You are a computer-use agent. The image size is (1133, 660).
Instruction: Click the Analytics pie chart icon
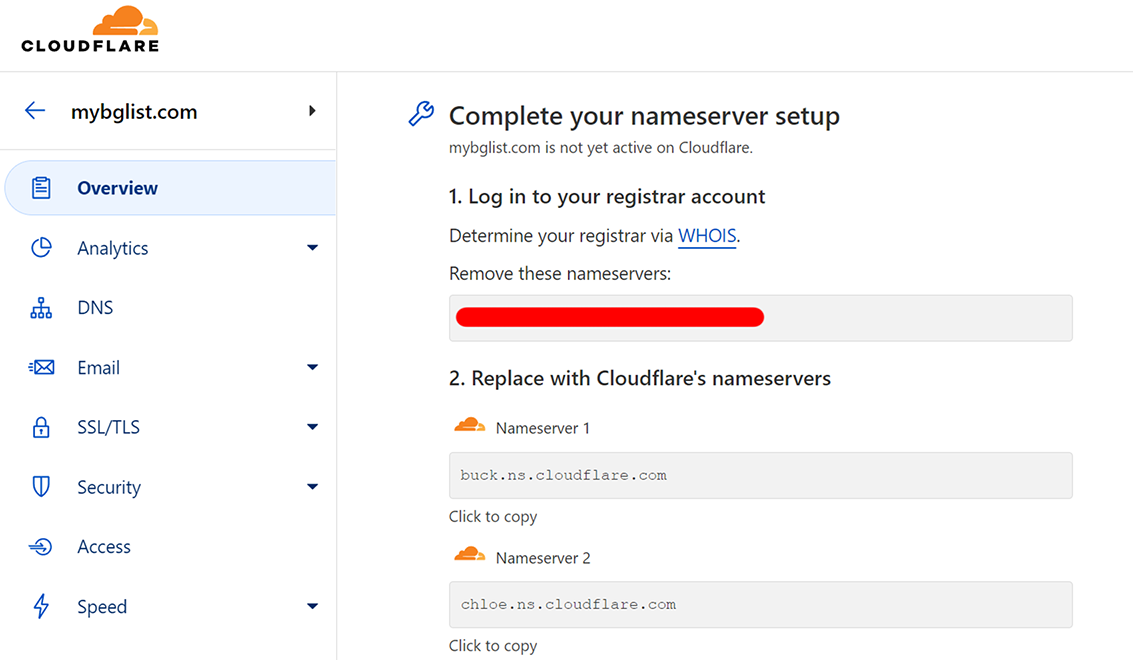[41, 248]
